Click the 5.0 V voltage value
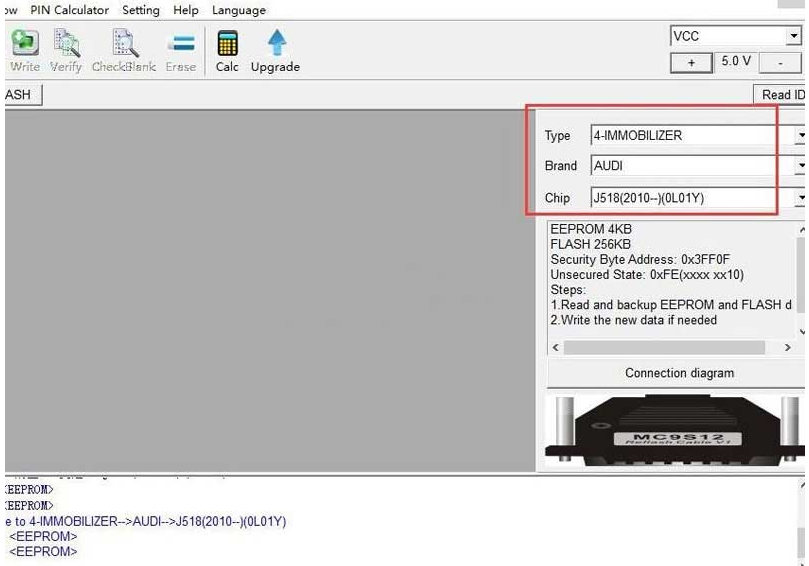The width and height of the screenshot is (809, 566). coord(736,61)
